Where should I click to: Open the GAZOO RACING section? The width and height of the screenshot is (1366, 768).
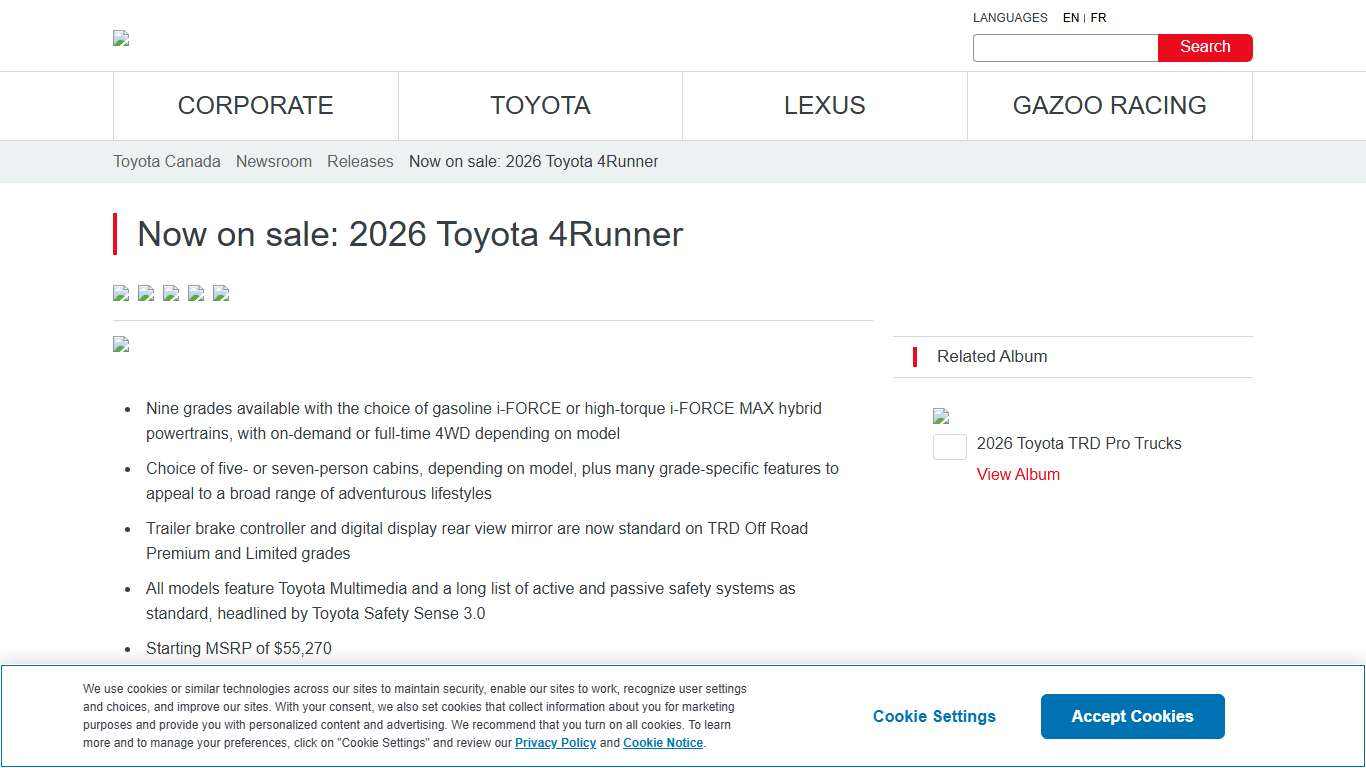(x=1110, y=105)
